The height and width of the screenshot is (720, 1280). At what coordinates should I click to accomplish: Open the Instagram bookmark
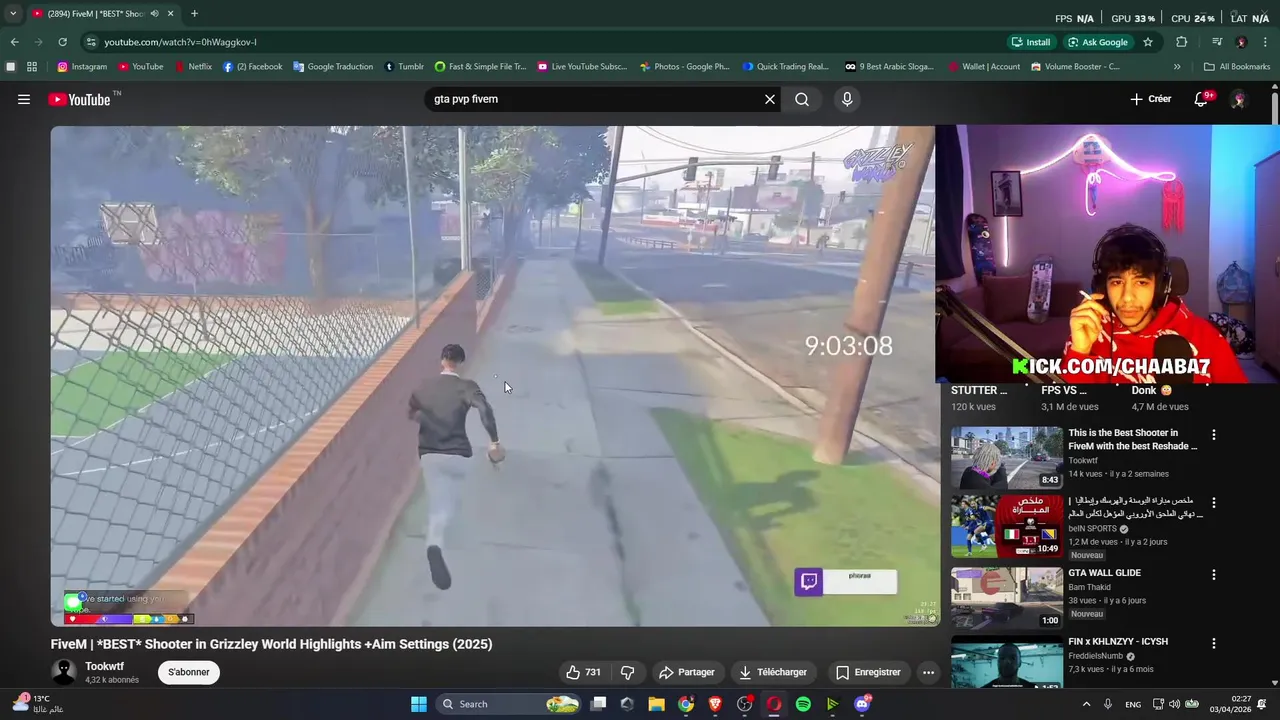coord(82,67)
